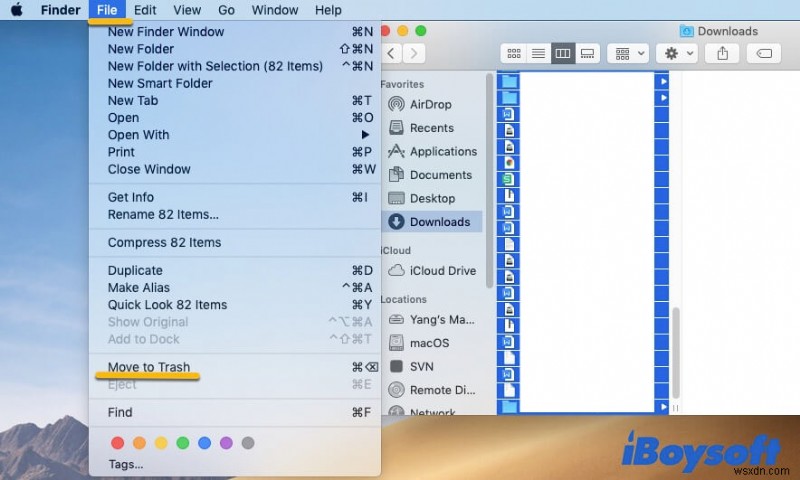Apply the orange tag color
The image size is (800, 480).
pyautogui.click(x=139, y=443)
